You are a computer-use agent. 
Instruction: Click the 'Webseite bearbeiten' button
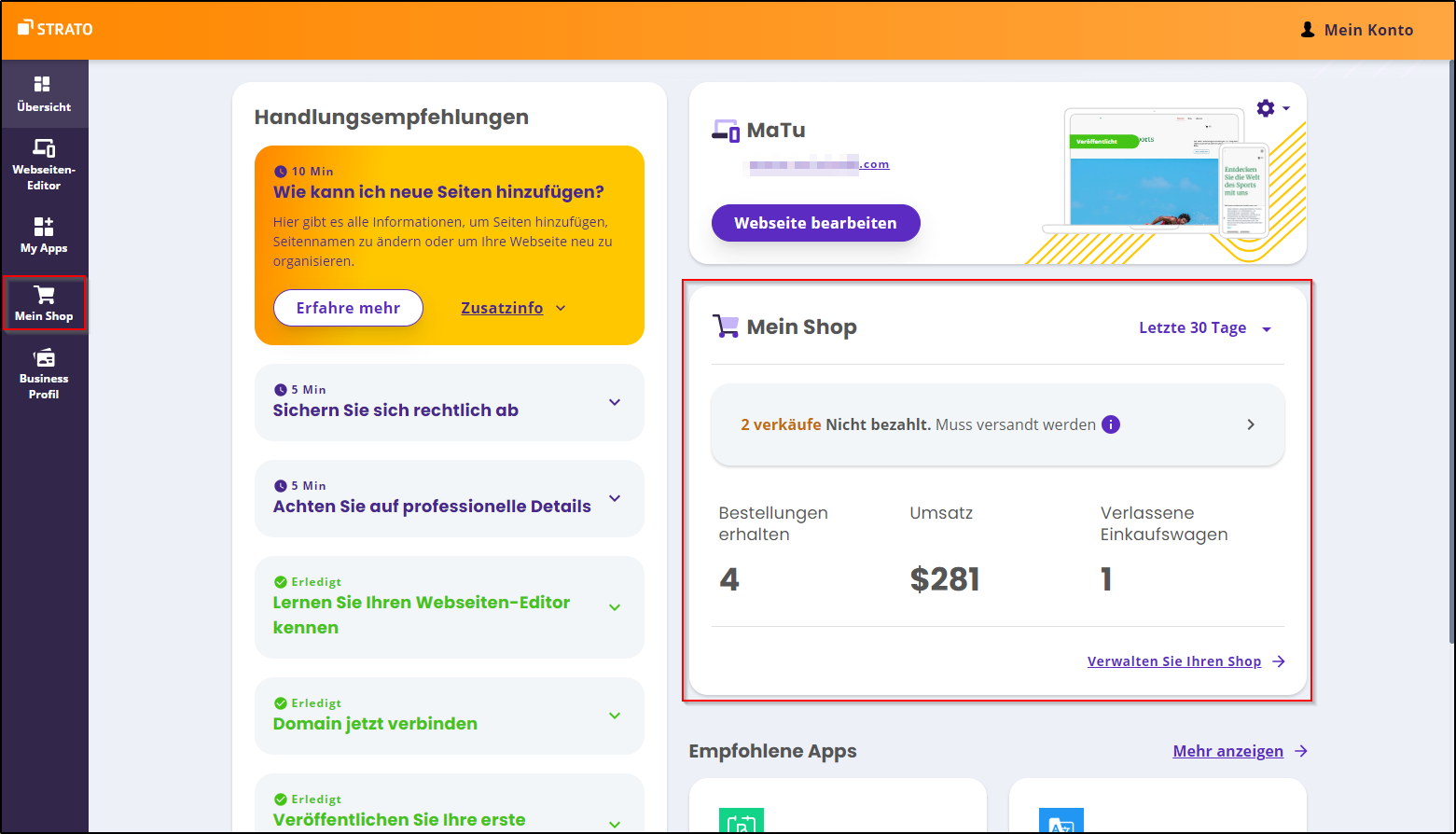click(815, 223)
